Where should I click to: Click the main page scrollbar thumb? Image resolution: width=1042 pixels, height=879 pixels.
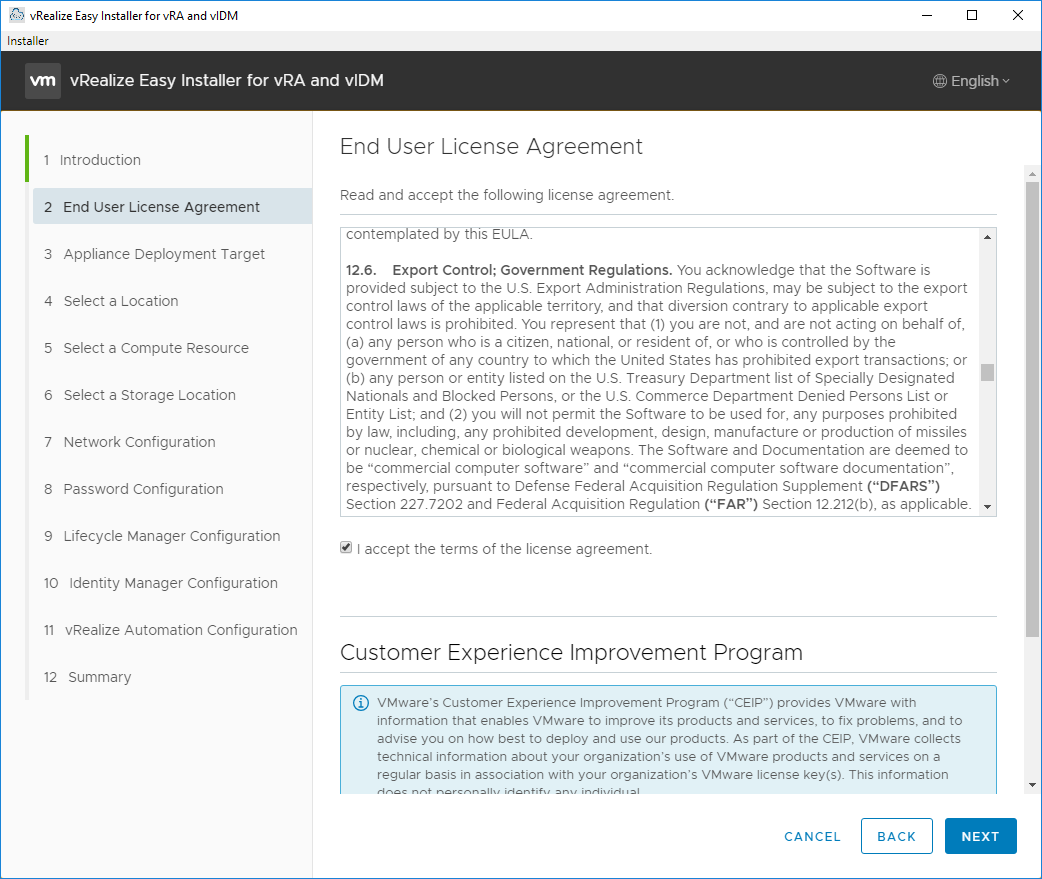(1032, 410)
